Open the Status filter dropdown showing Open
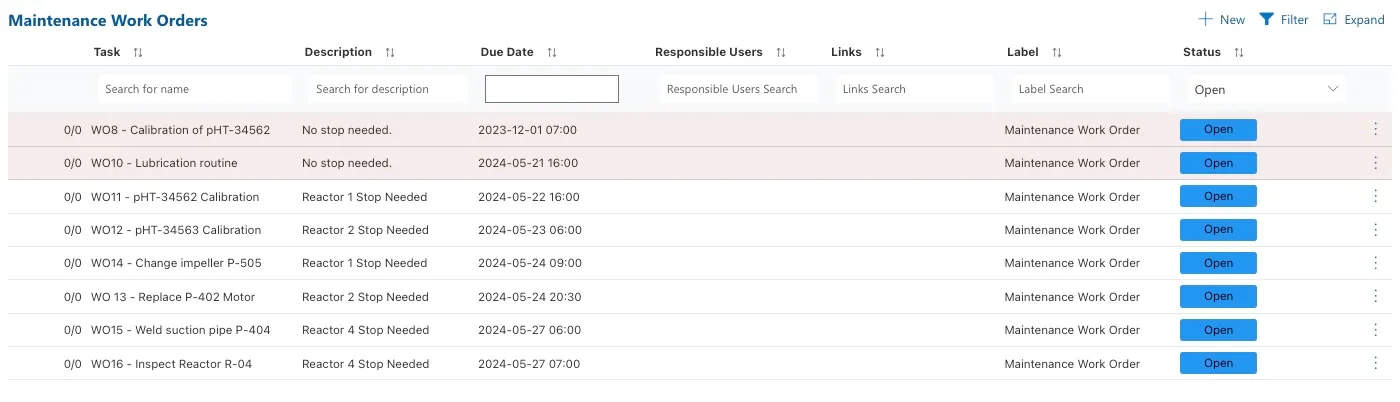This screenshot has height=402, width=1400. (x=1266, y=89)
